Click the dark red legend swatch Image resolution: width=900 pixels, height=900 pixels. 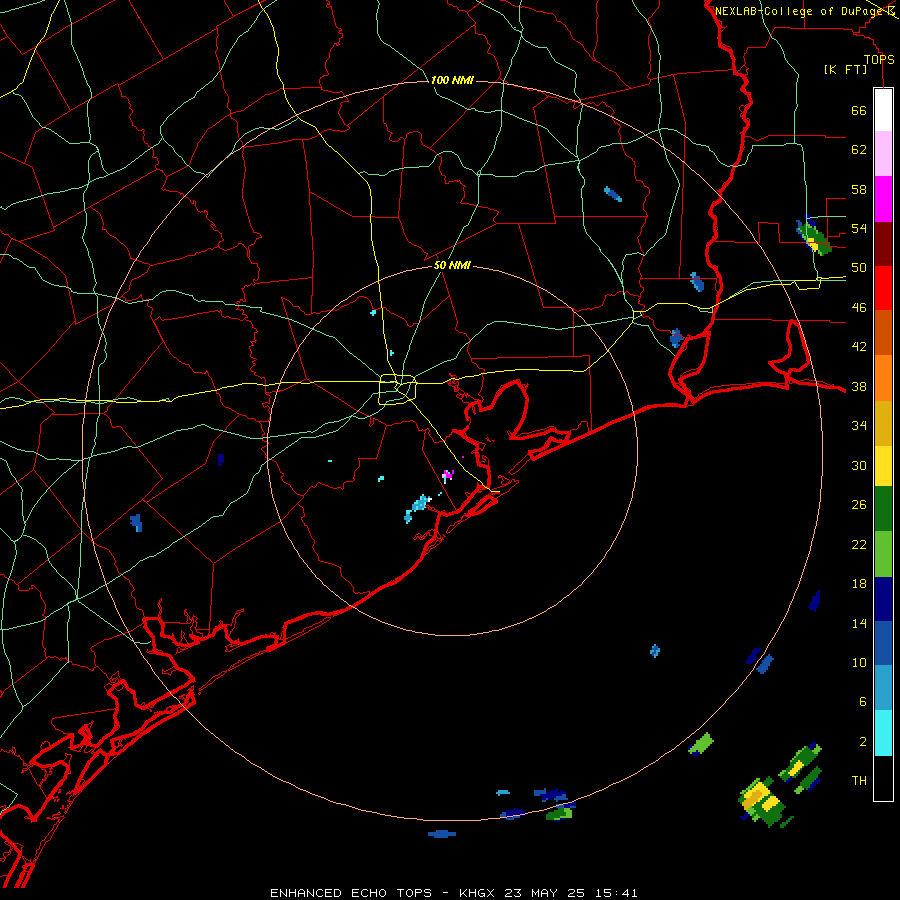click(x=883, y=243)
